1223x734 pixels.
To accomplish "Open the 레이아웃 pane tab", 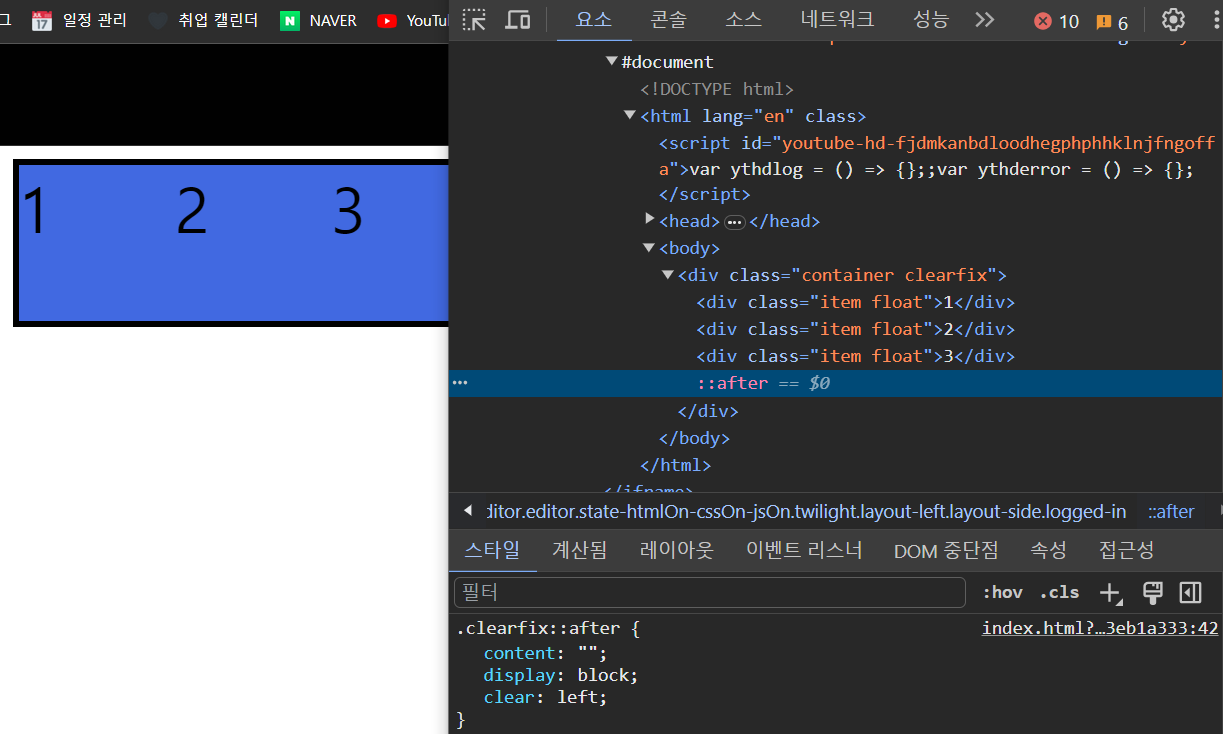I will click(676, 550).
